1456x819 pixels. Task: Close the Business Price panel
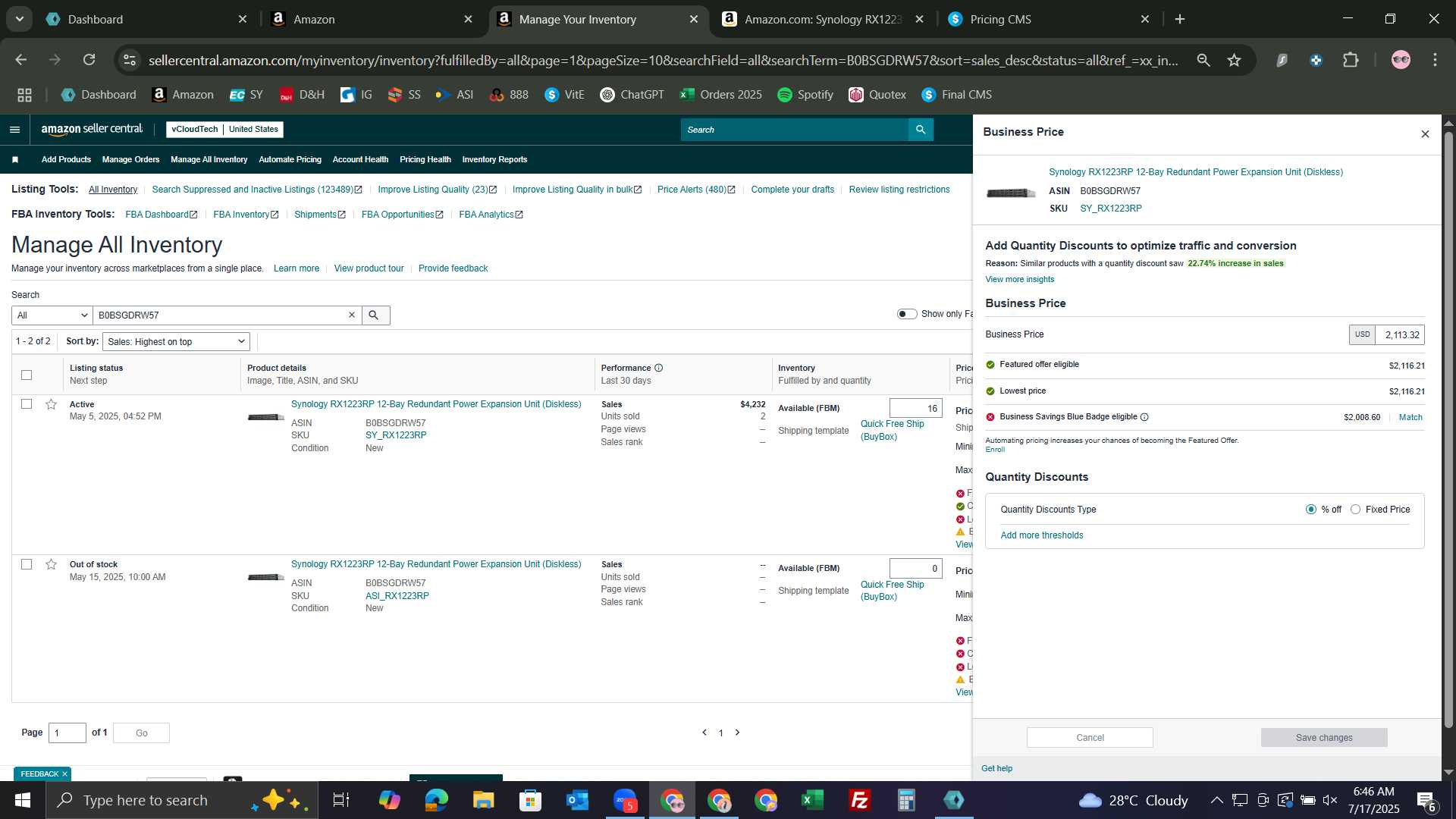click(x=1425, y=134)
